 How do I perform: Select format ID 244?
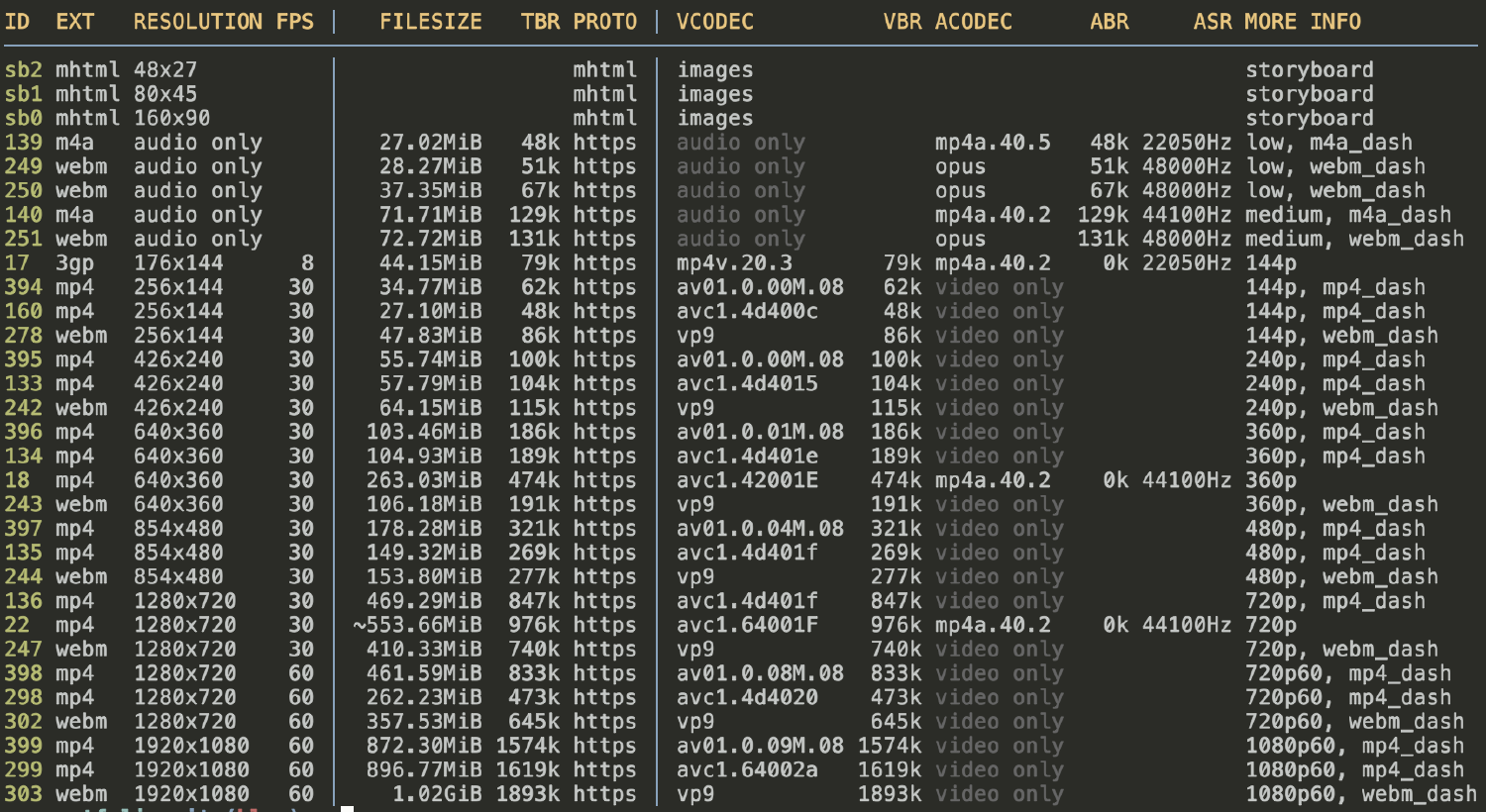(24, 576)
